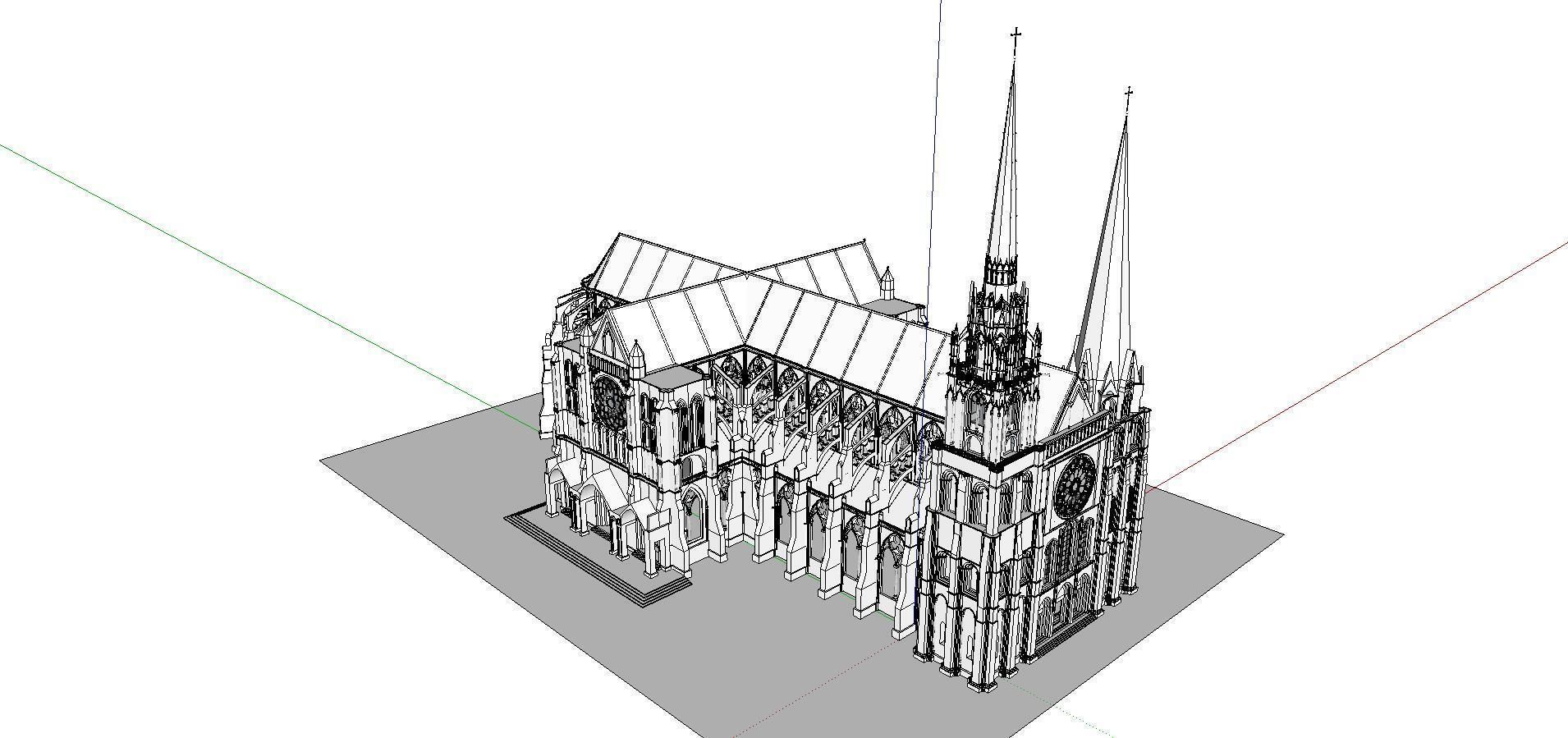The height and width of the screenshot is (738, 1568).
Task: Click the rose window on the transept facade
Action: [609, 401]
